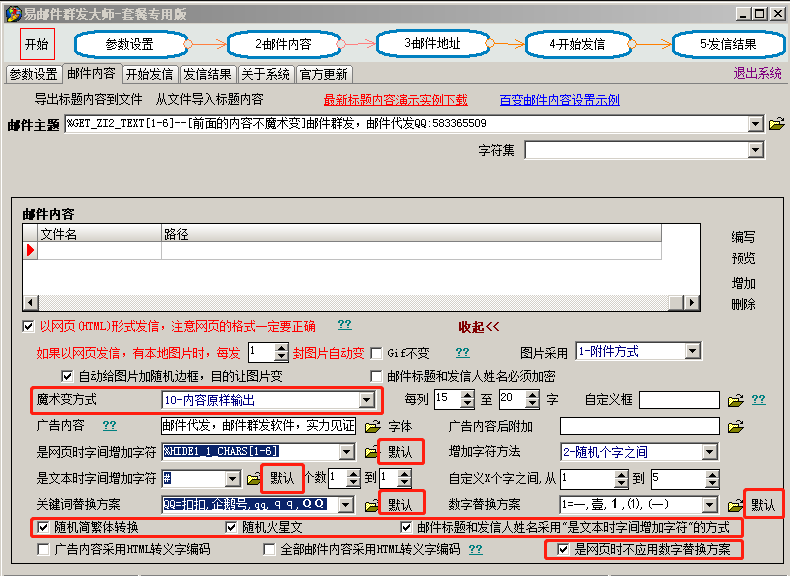Expand 魔术变方式 dropdown

pyautogui.click(x=367, y=400)
